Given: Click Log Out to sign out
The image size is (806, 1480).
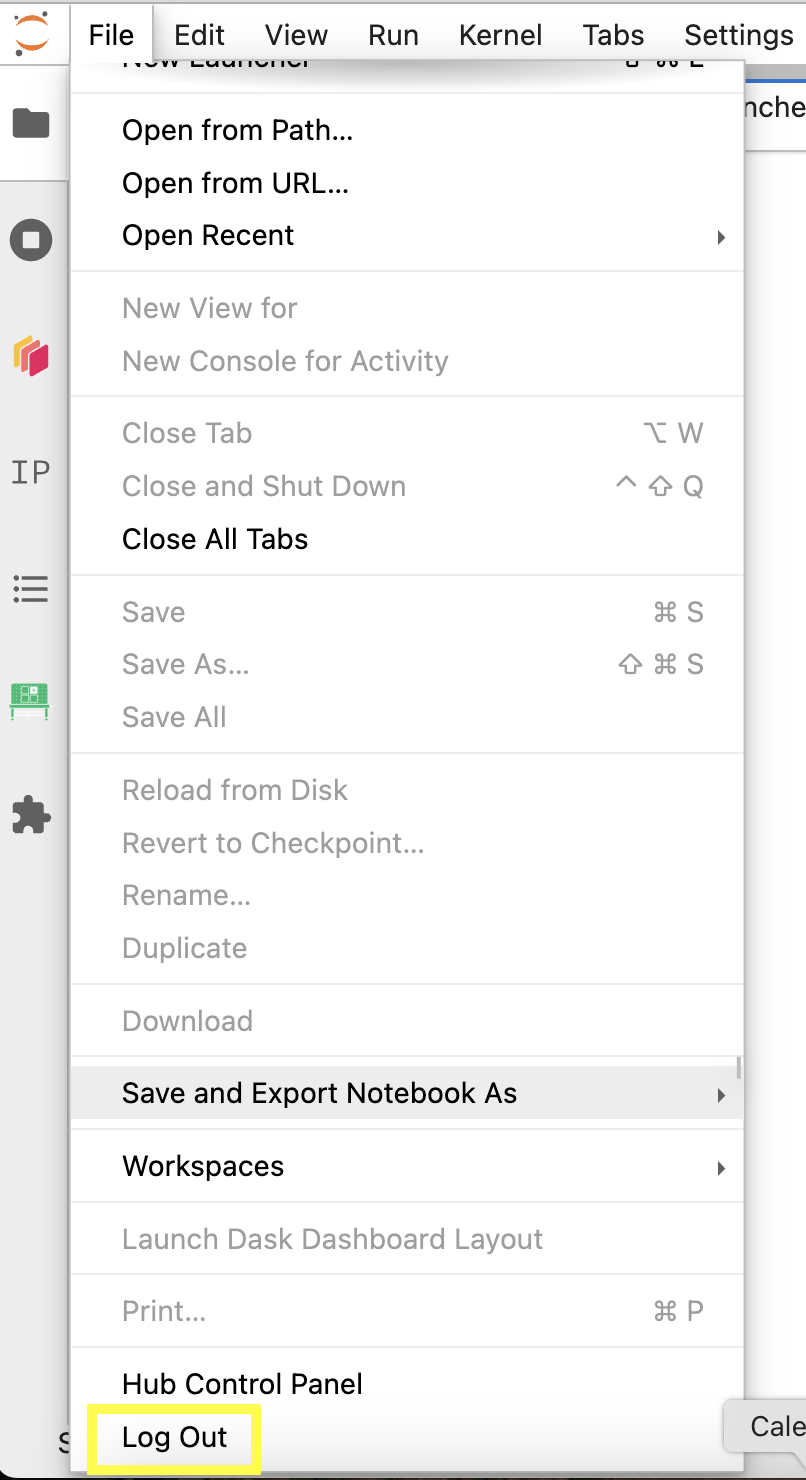Looking at the screenshot, I should (173, 1437).
